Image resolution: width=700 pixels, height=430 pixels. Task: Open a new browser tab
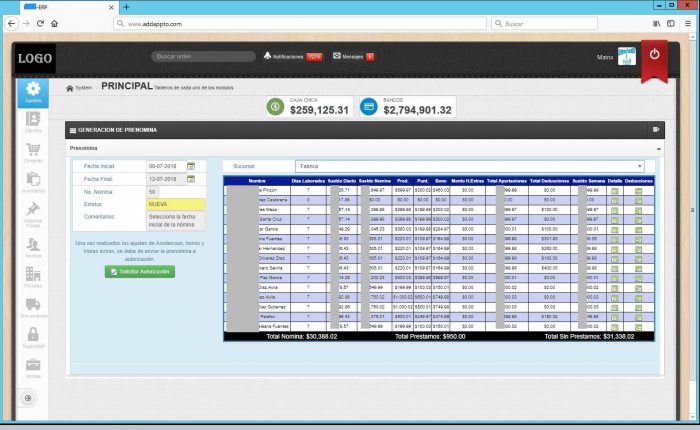click(x=125, y=7)
